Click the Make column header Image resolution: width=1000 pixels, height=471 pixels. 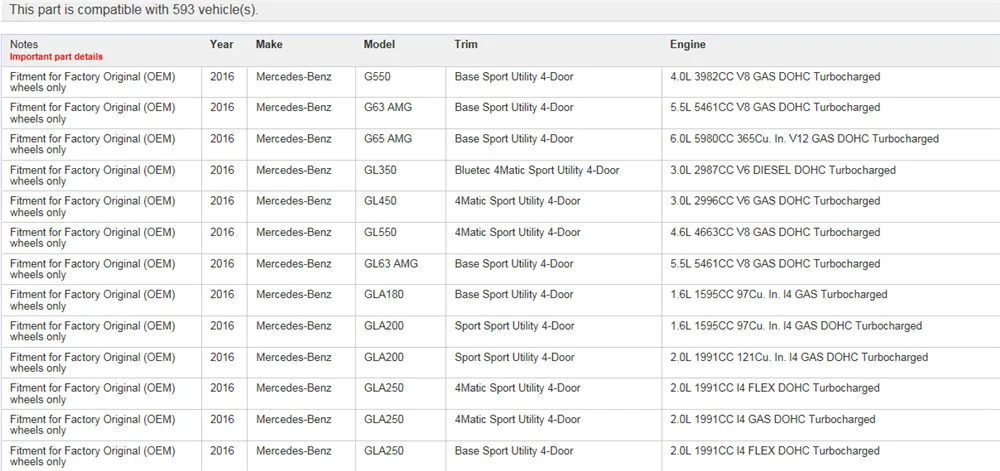[x=269, y=45]
